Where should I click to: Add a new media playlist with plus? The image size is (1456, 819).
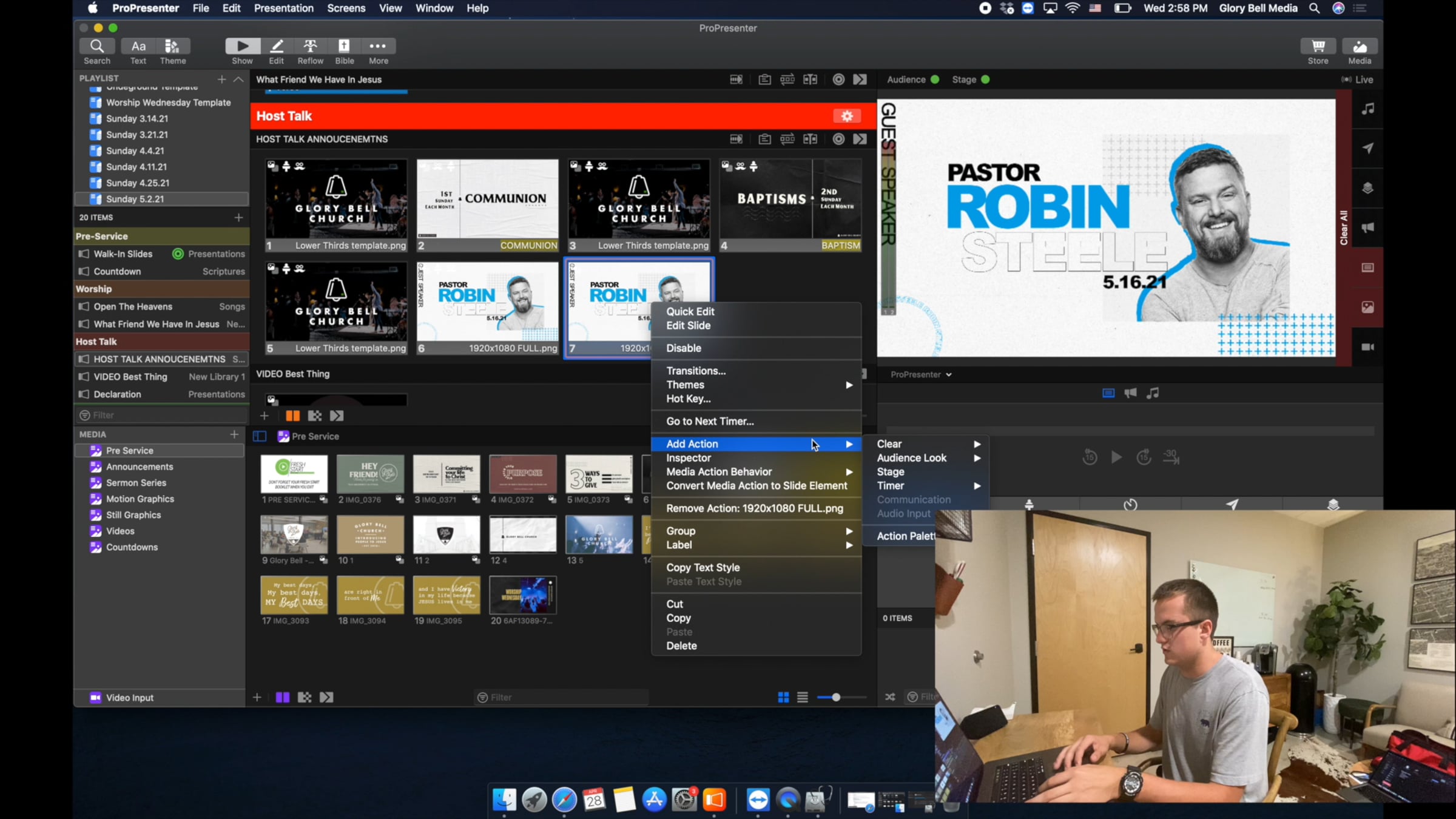click(x=234, y=434)
